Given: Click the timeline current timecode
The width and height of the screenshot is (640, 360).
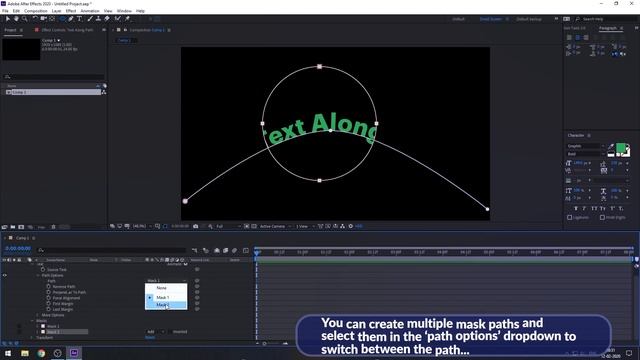Looking at the screenshot, I should (x=18, y=249).
